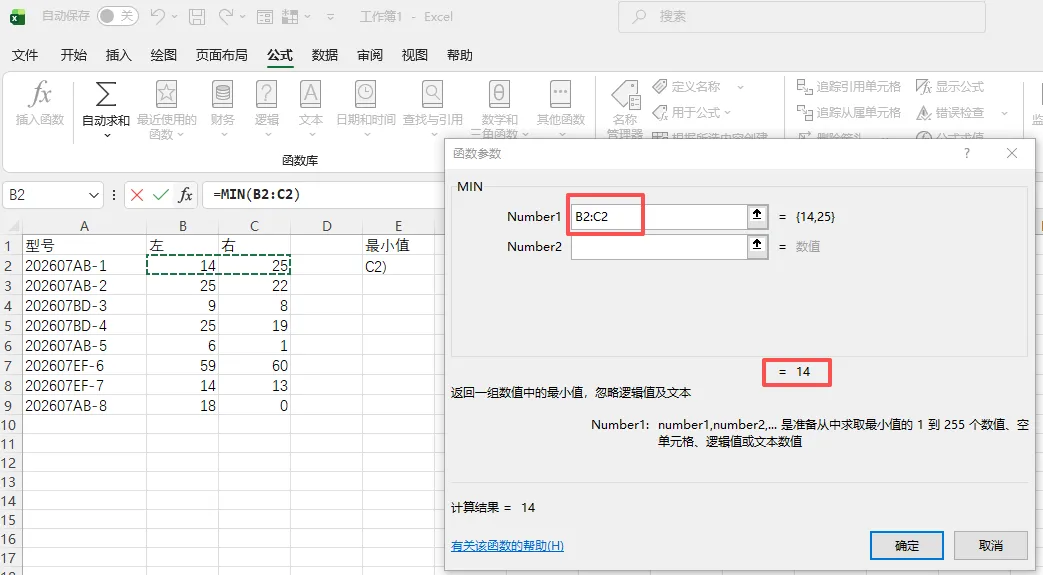Switch to the Home (开始) tab

tap(74, 55)
